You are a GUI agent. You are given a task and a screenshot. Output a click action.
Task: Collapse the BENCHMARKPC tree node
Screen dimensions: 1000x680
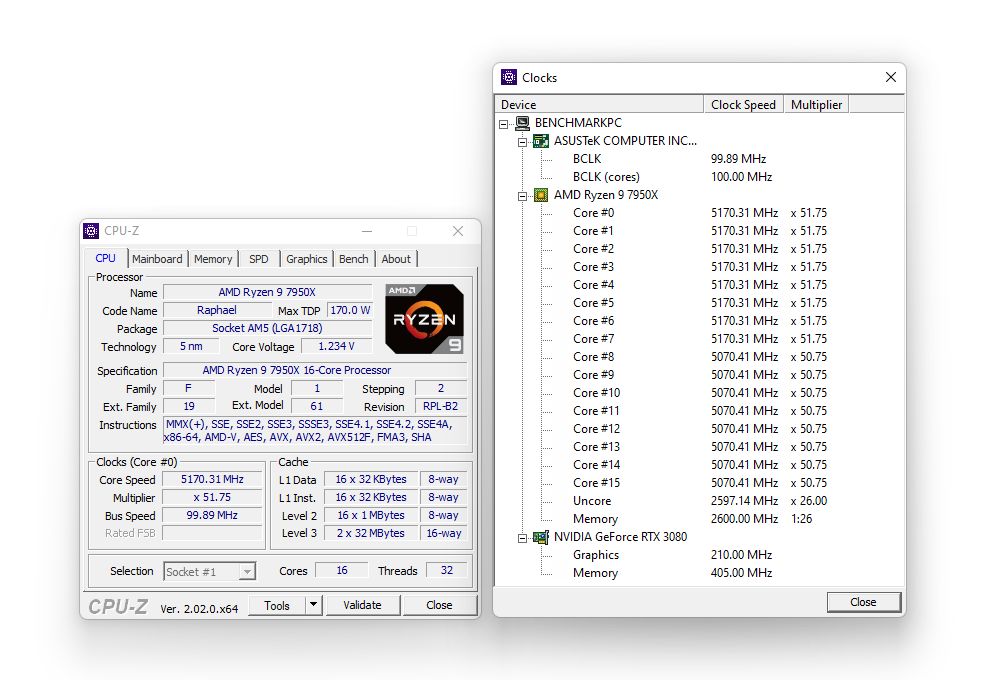click(x=504, y=124)
